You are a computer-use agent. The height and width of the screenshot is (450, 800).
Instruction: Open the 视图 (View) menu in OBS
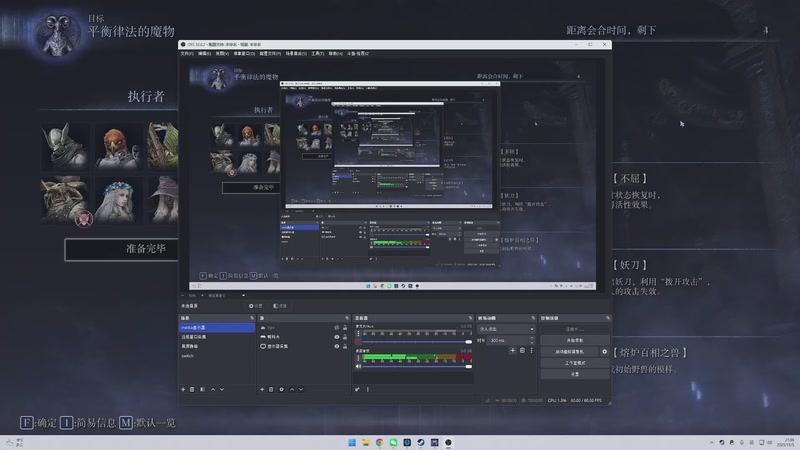[x=222, y=54]
